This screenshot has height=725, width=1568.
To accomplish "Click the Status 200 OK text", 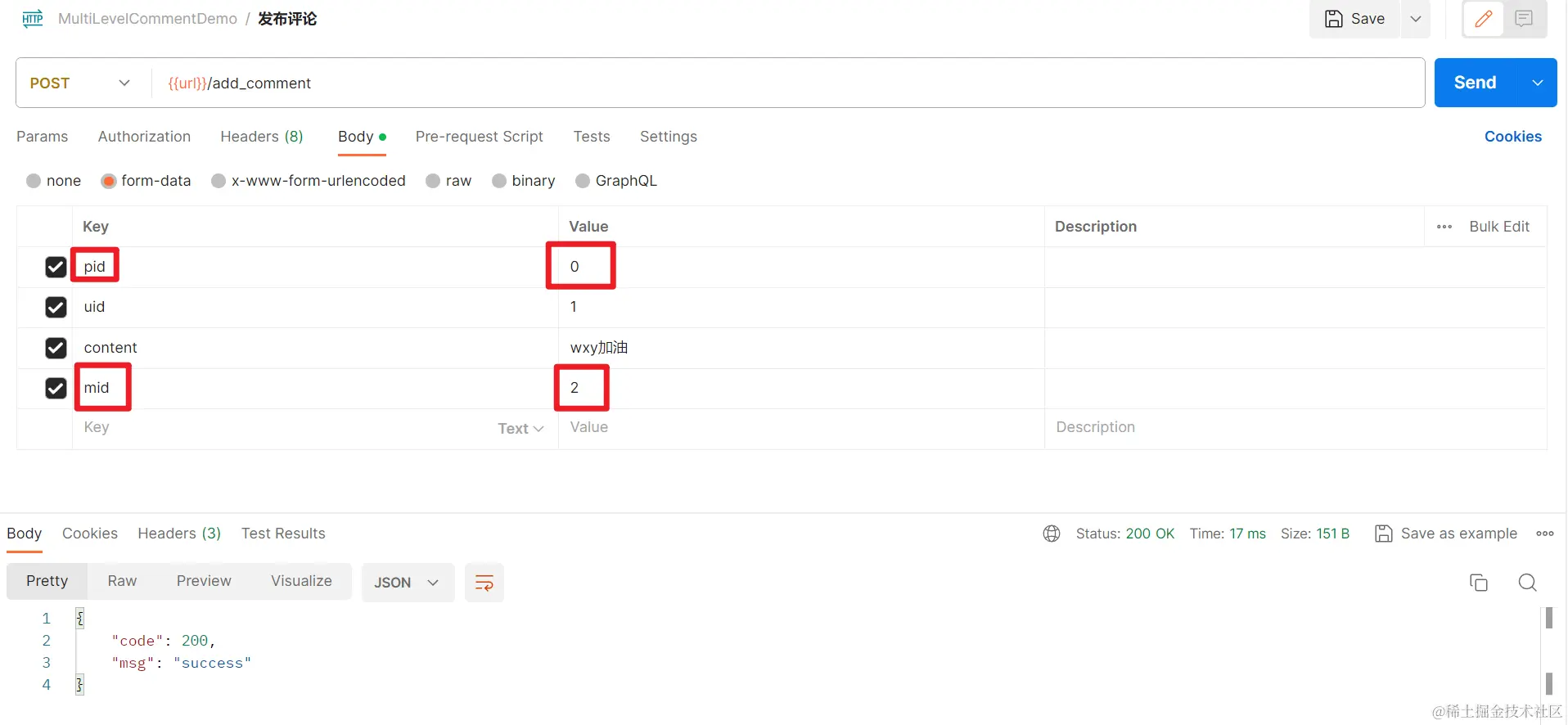I will pyautogui.click(x=1124, y=534).
